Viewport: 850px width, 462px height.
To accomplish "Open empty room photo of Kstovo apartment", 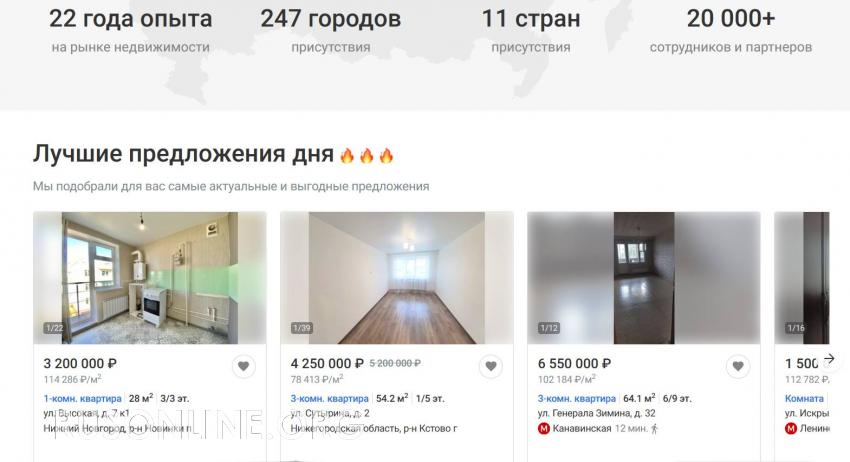I will pyautogui.click(x=397, y=278).
